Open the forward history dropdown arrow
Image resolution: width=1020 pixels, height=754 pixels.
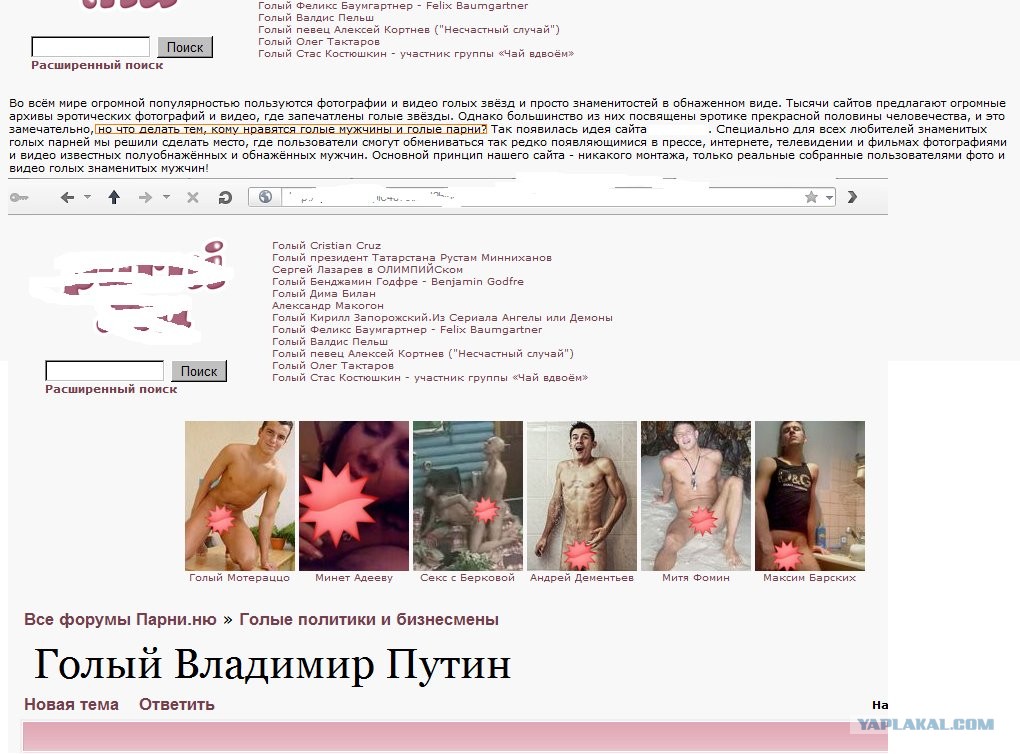point(166,196)
